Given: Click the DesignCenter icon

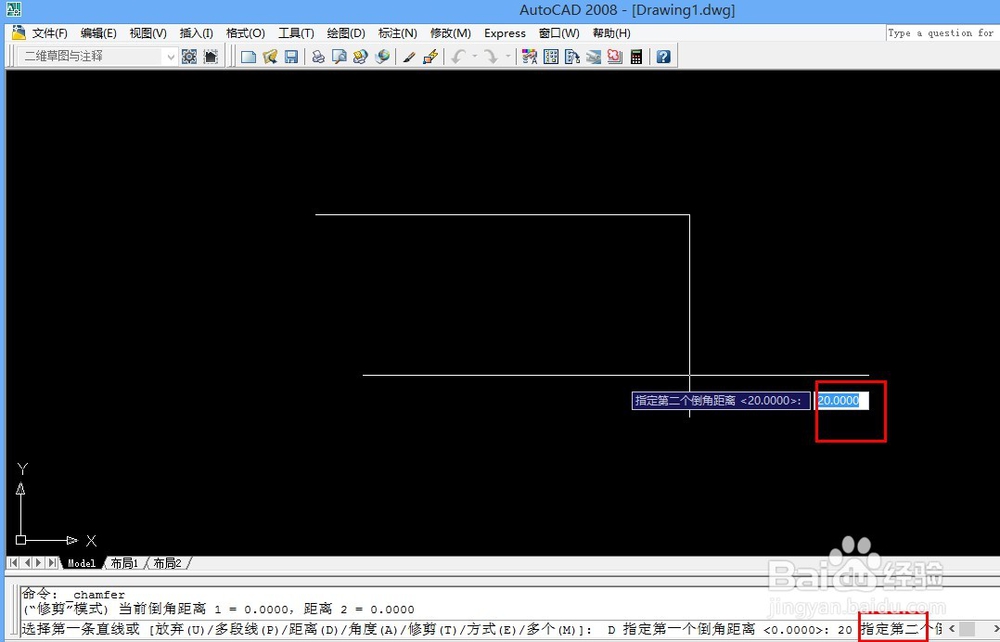Looking at the screenshot, I should [551, 57].
